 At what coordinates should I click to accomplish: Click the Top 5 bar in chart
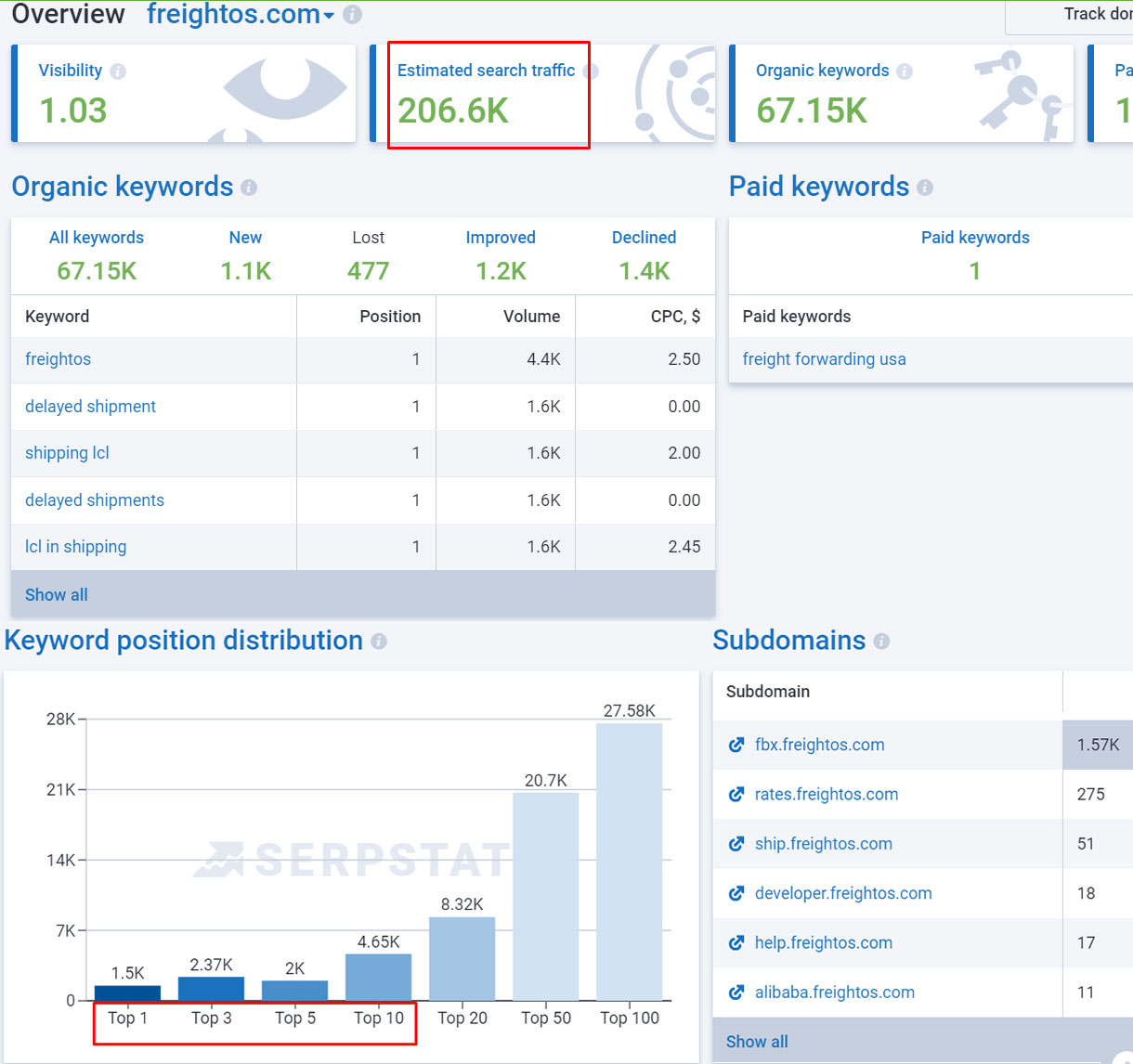pos(295,991)
